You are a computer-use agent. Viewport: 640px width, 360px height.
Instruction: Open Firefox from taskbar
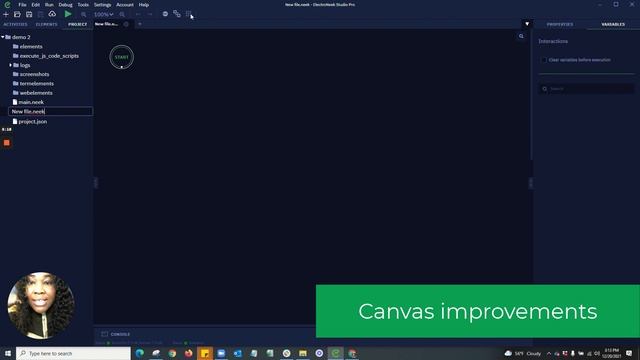click(189, 353)
